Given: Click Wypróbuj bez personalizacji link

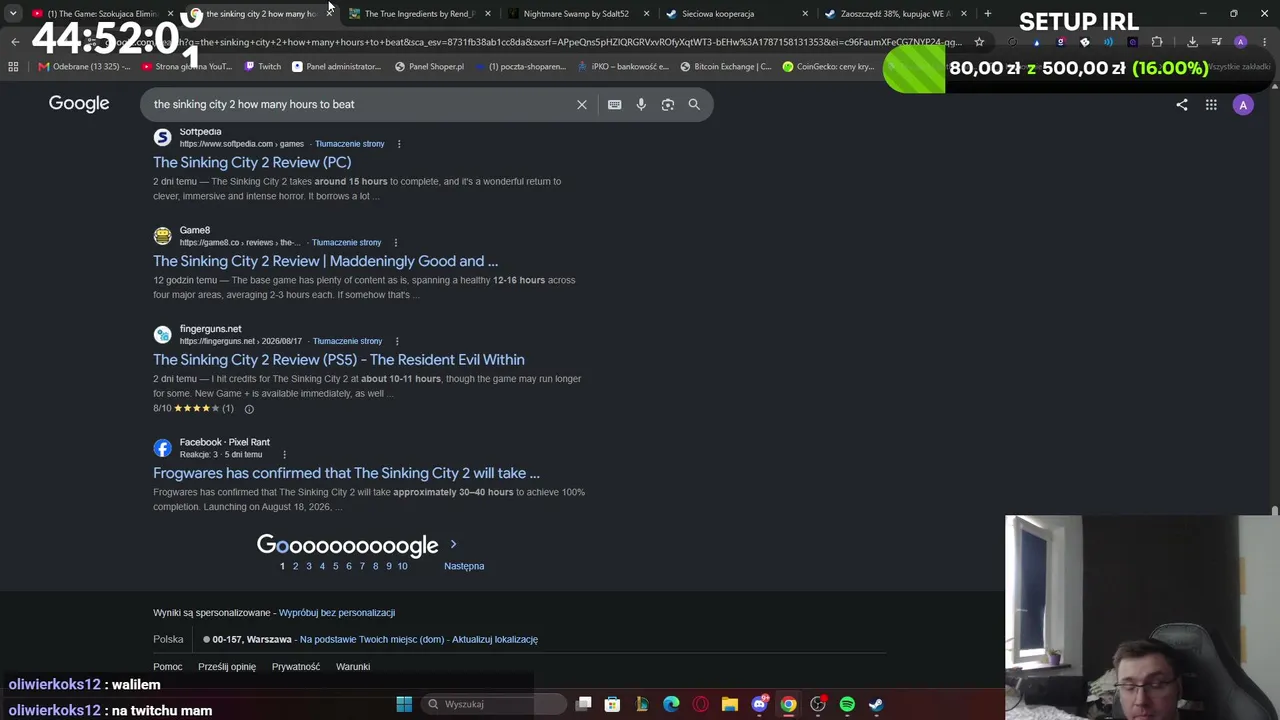Looking at the screenshot, I should click(x=337, y=613).
